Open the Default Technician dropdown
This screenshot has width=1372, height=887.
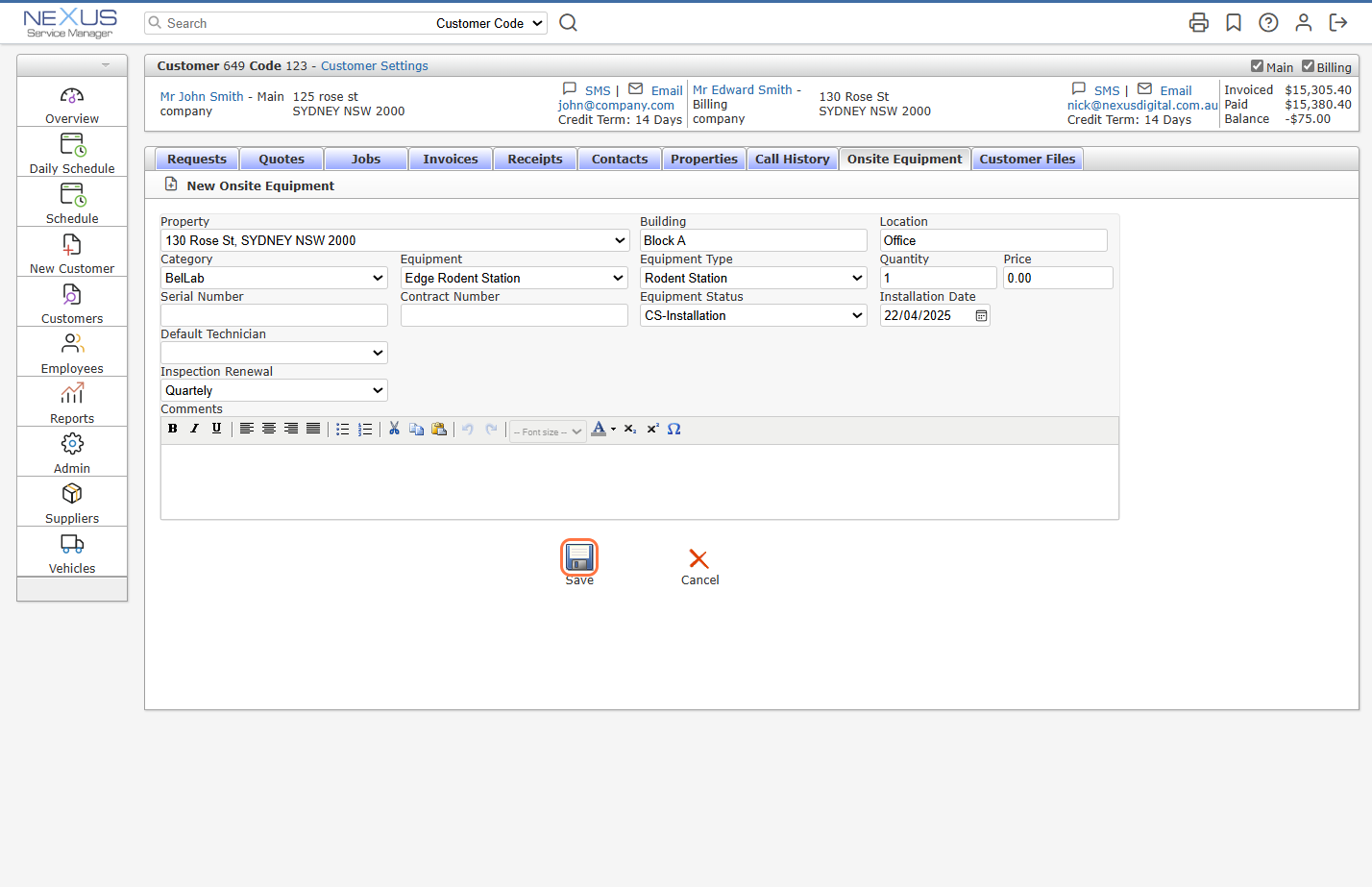pyautogui.click(x=274, y=353)
